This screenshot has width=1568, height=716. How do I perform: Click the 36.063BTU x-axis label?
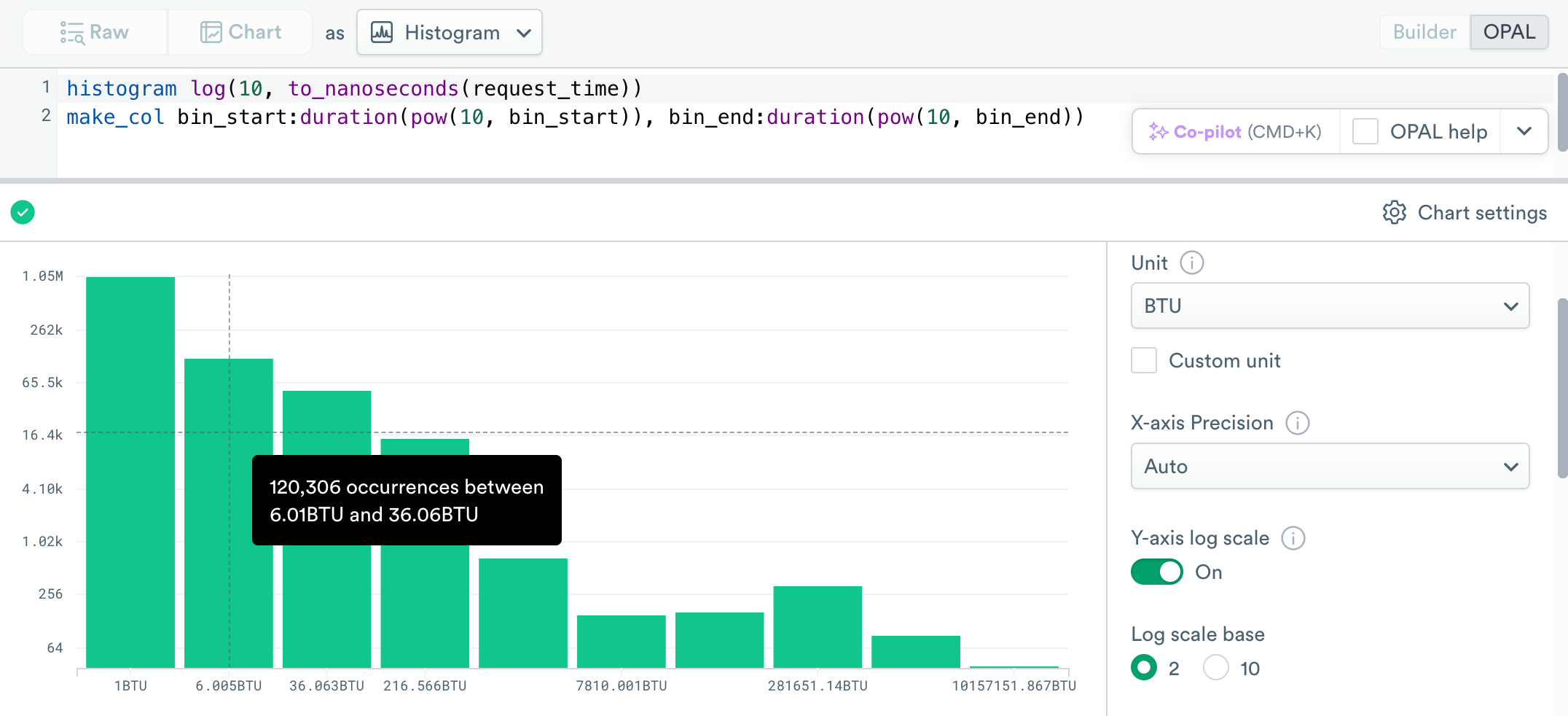[326, 685]
